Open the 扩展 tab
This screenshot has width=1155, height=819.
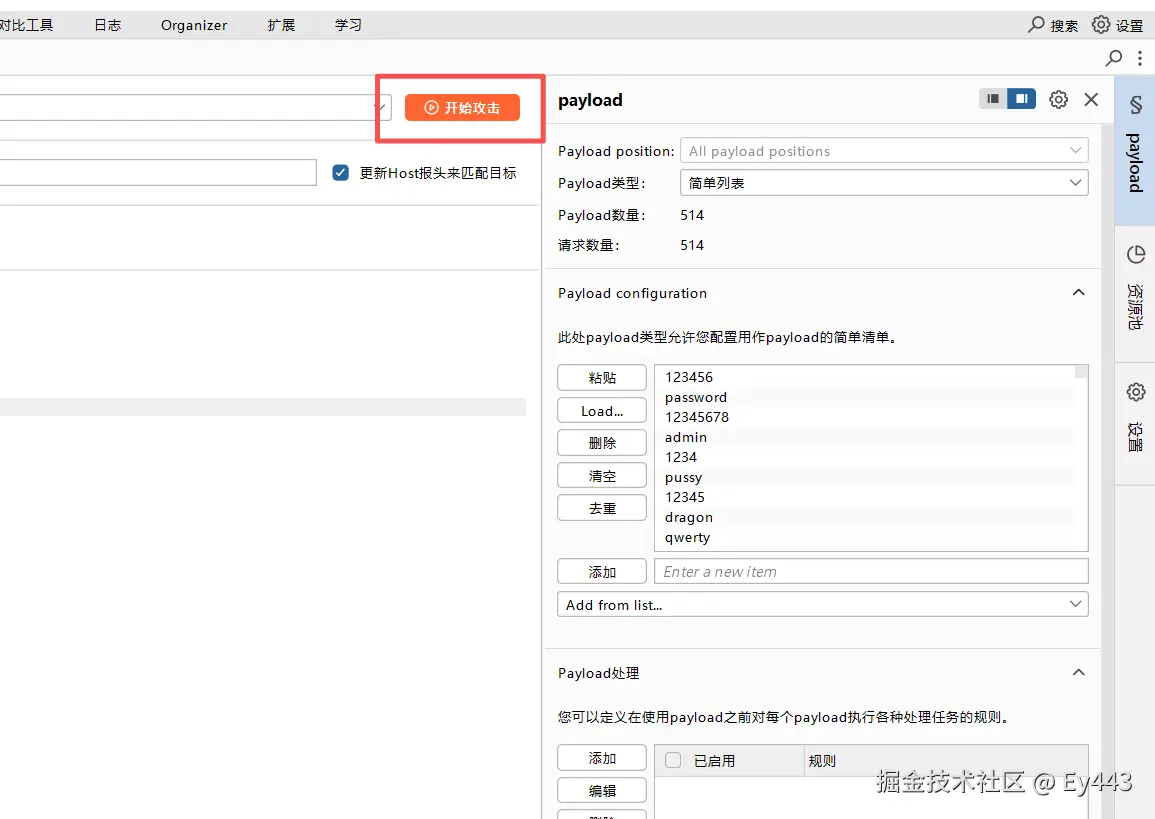[281, 25]
